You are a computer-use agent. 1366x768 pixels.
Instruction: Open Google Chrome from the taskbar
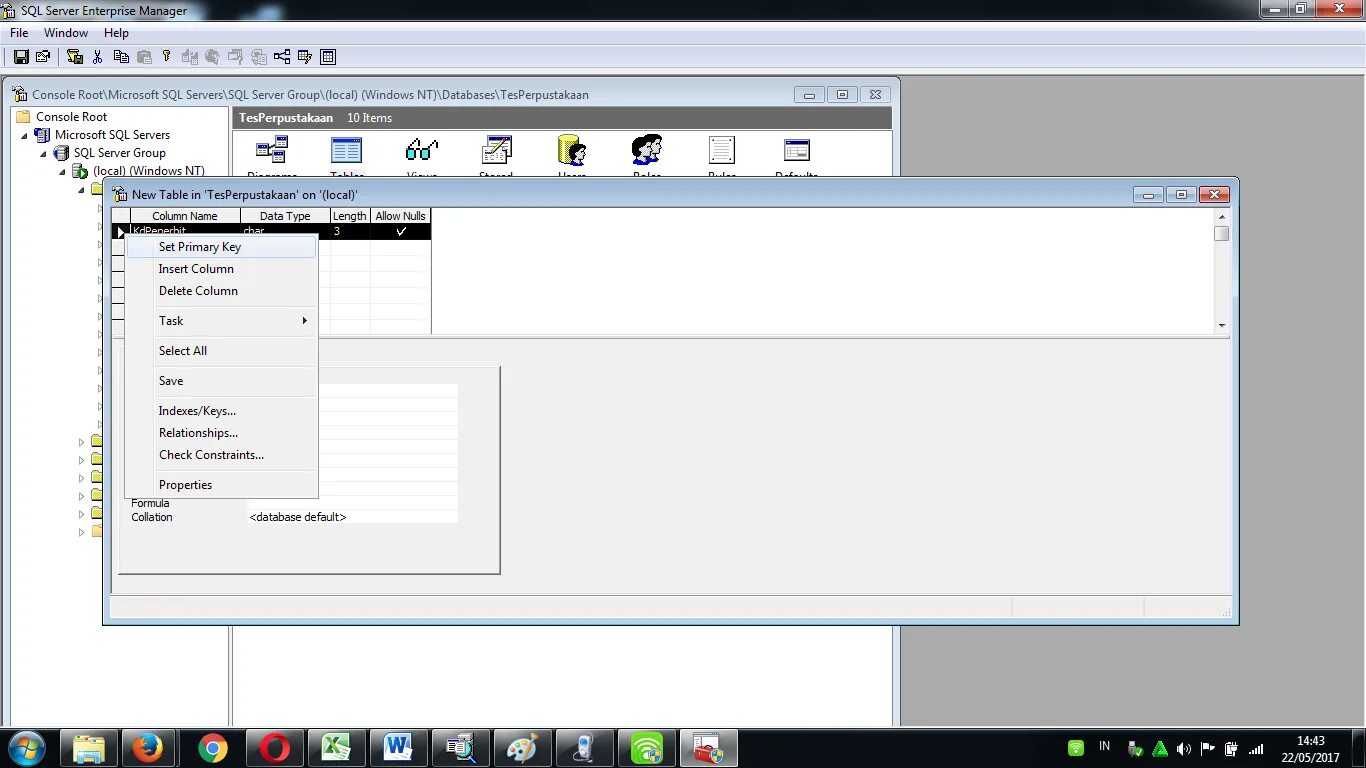tap(212, 748)
